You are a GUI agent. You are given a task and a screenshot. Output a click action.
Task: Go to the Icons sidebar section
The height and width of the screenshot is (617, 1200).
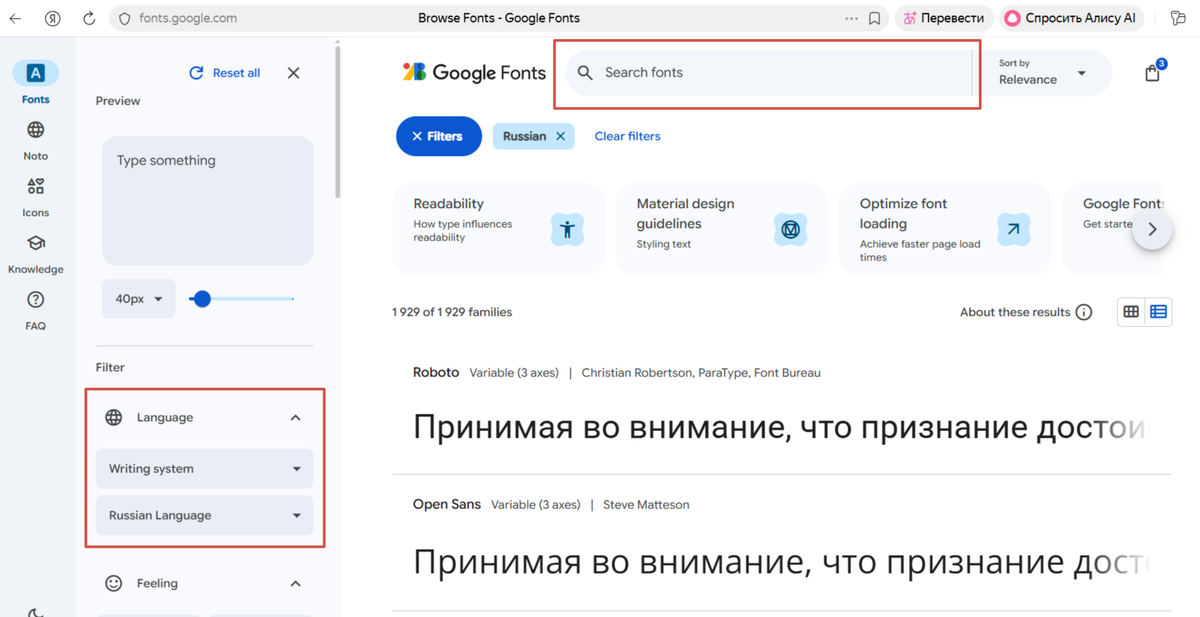click(x=35, y=197)
